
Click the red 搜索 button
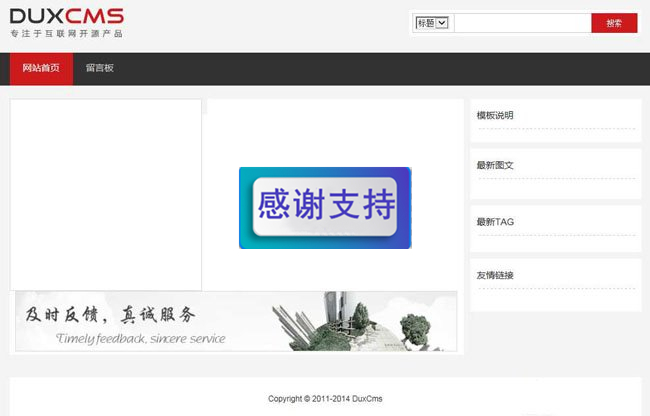tap(614, 23)
